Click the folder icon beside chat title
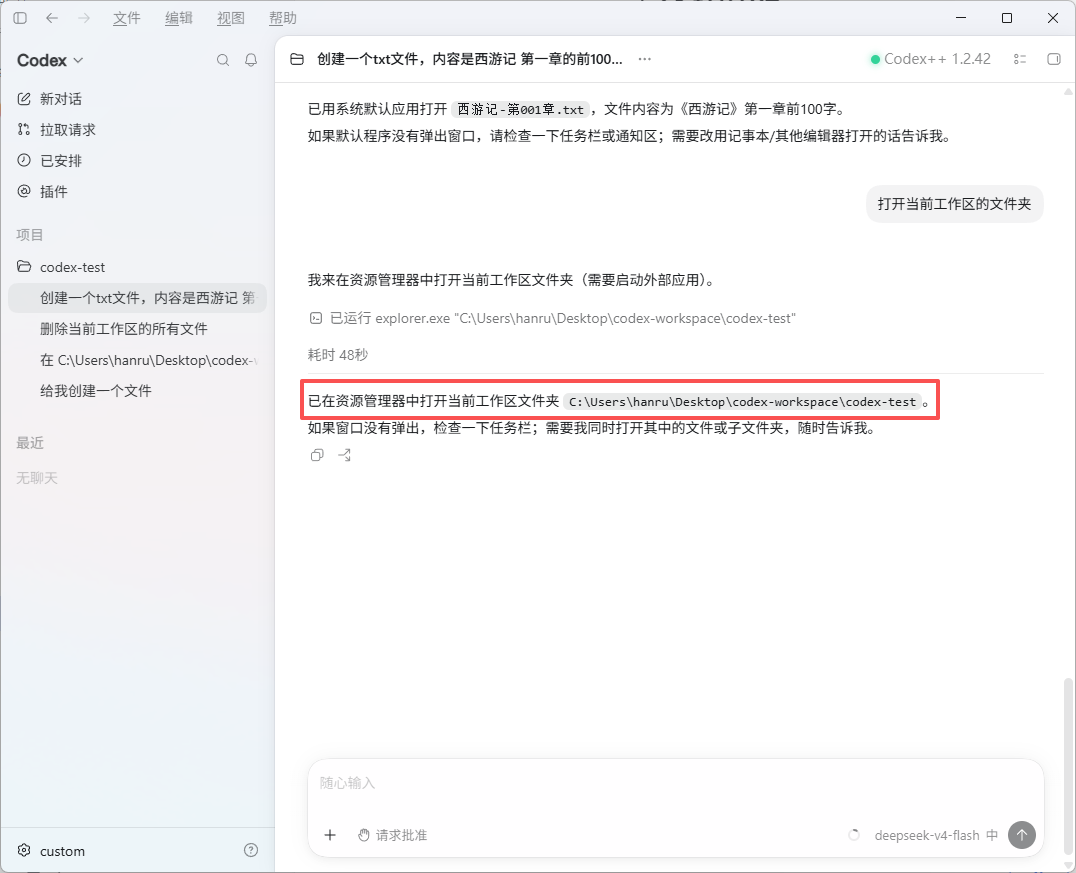This screenshot has width=1076, height=873. click(x=296, y=59)
